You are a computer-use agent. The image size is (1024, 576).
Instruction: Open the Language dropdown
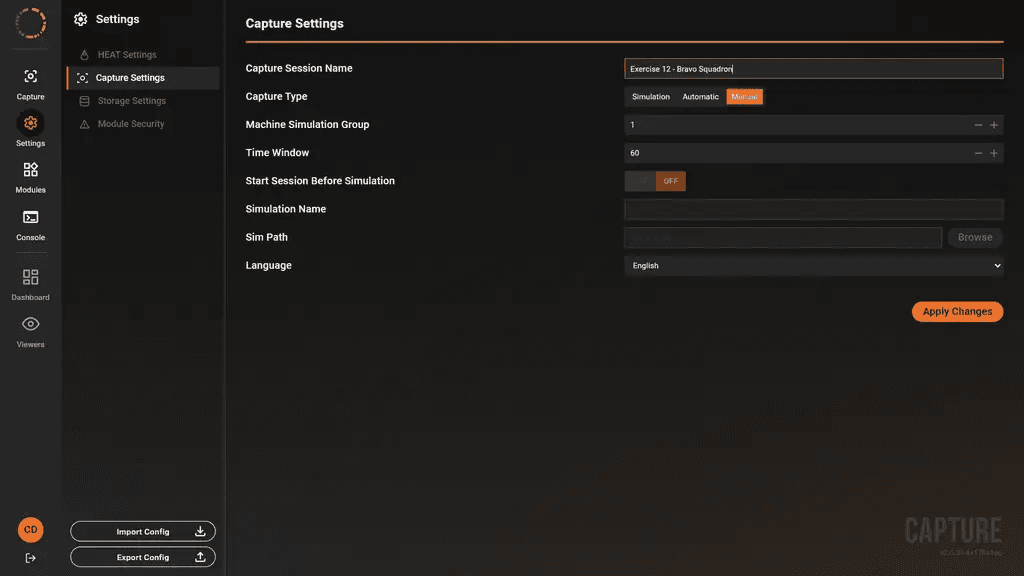(x=814, y=266)
